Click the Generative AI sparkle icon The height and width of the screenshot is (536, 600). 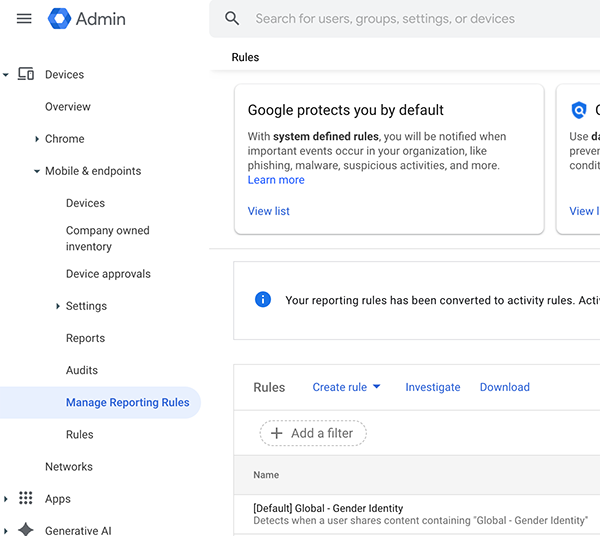[x=26, y=529]
